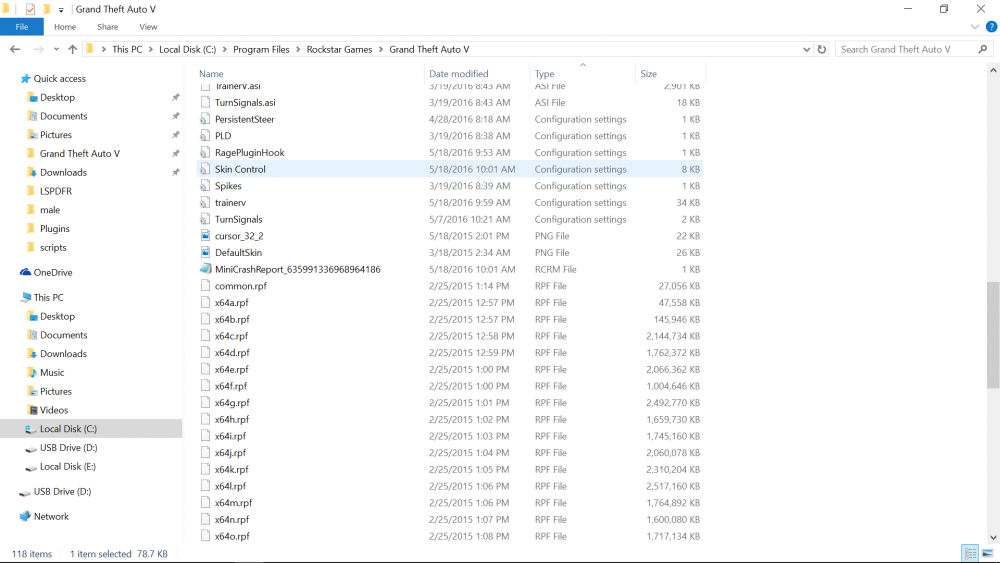Screen dimensions: 1000x563
Task: Click the Properties checkmark icon in title bar
Action: coord(30,9)
